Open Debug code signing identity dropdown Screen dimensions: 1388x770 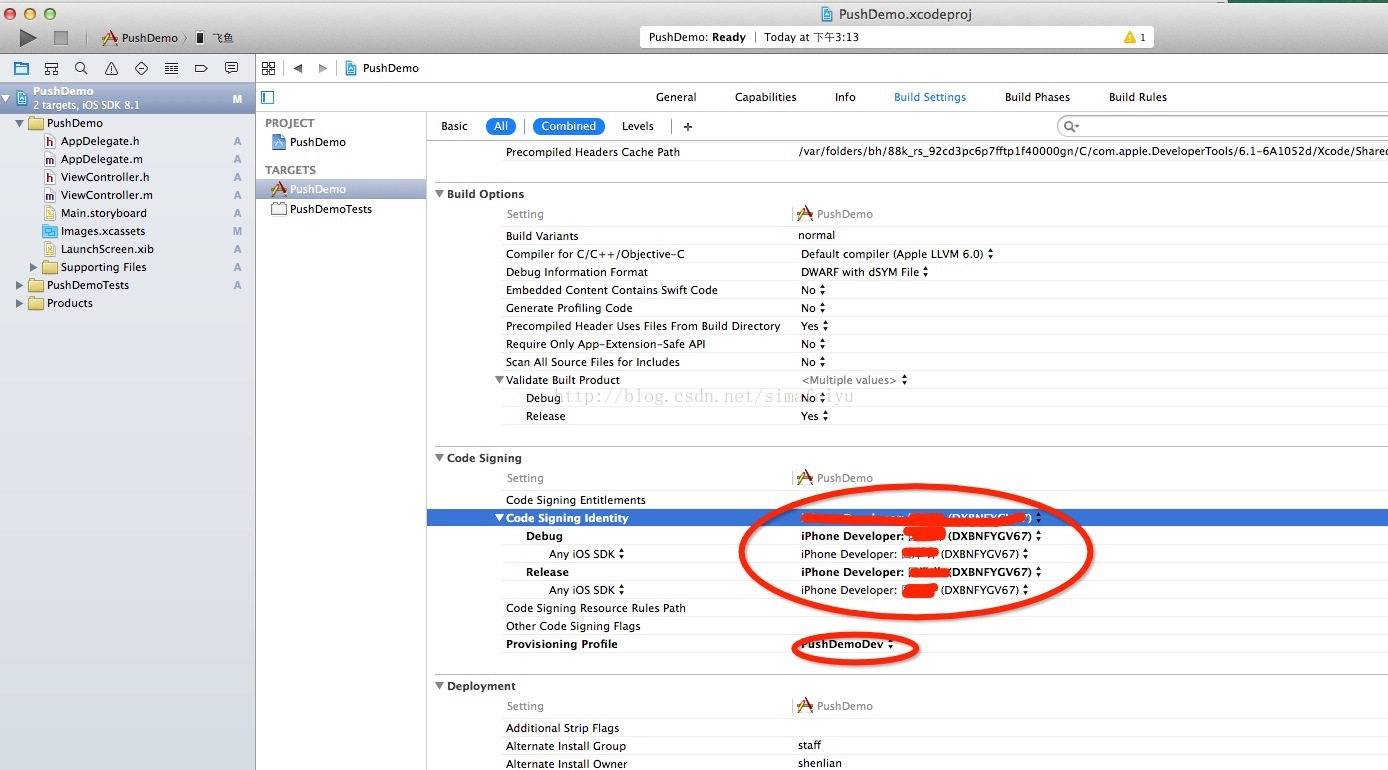click(x=921, y=536)
